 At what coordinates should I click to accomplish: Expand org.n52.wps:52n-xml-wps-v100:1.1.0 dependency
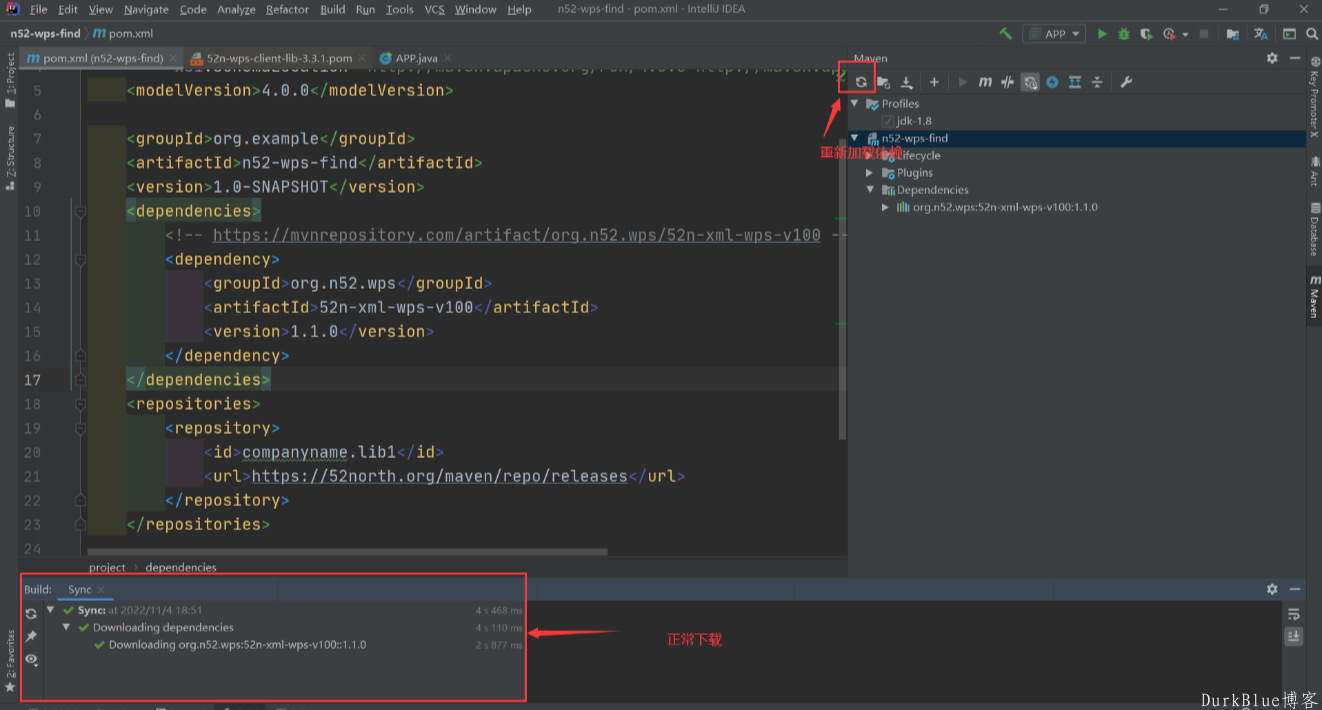[886, 207]
